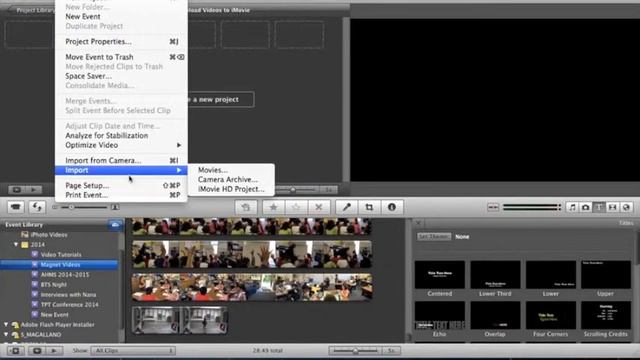
Task: Hide the Event Library list button
Action: click(16, 351)
